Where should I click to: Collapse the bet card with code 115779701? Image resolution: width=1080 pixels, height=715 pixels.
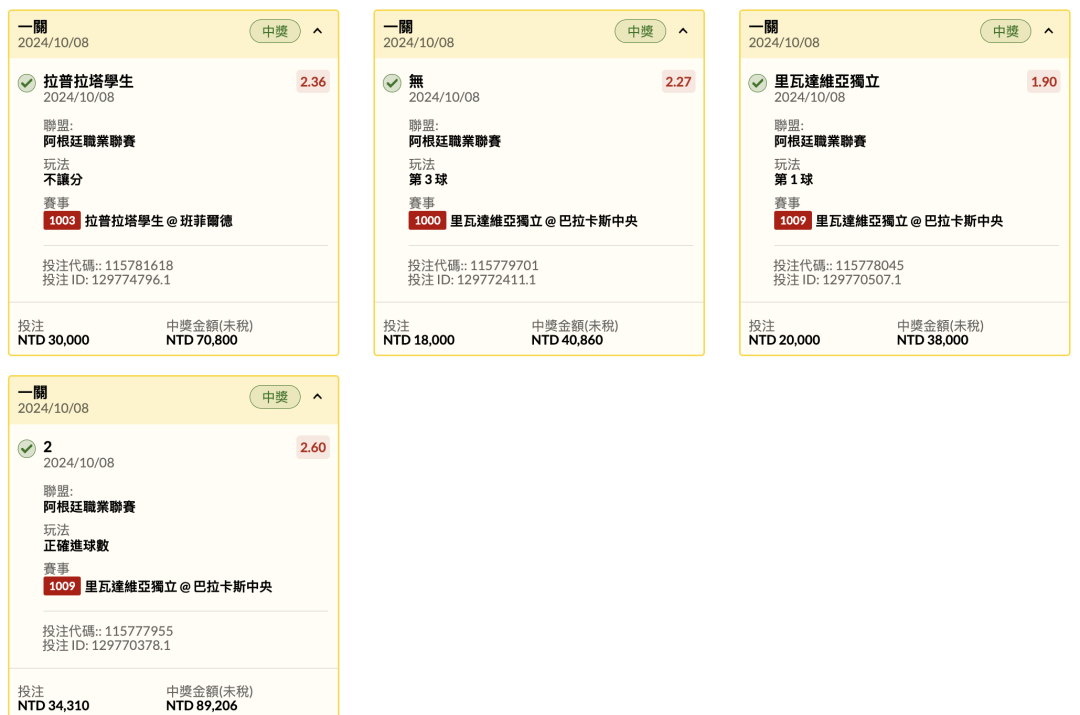click(683, 31)
